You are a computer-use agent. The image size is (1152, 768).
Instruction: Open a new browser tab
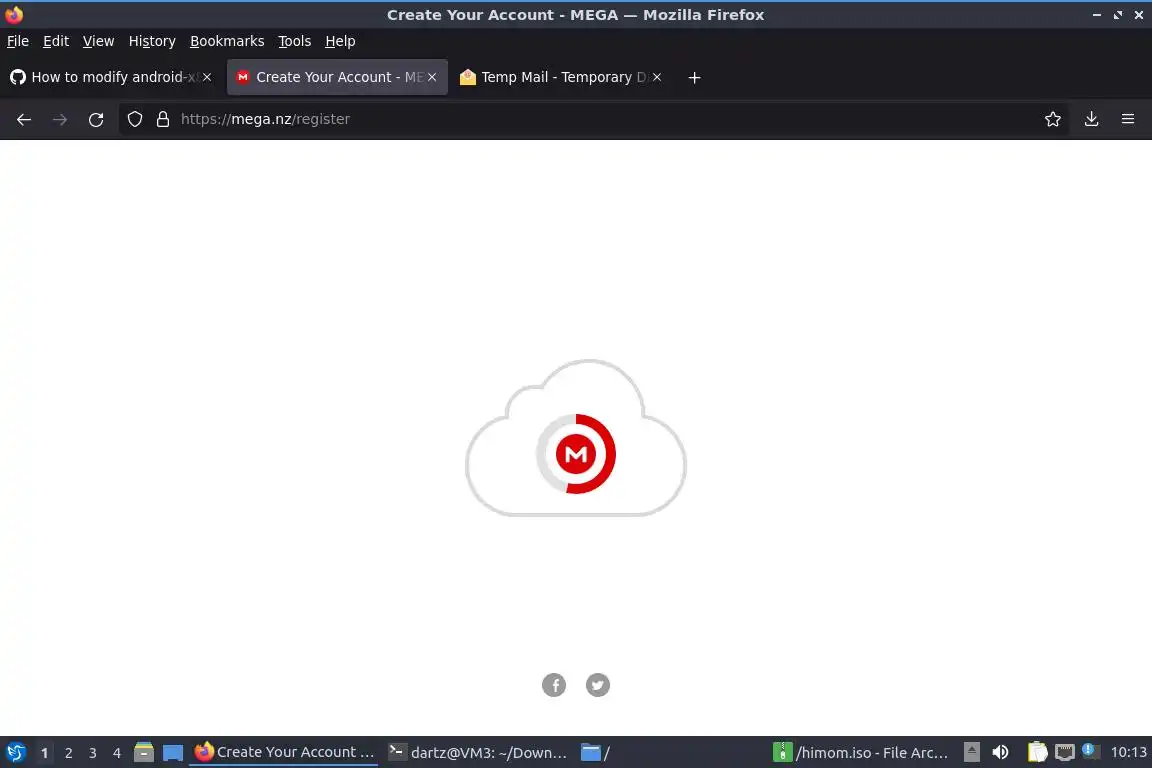coord(694,77)
